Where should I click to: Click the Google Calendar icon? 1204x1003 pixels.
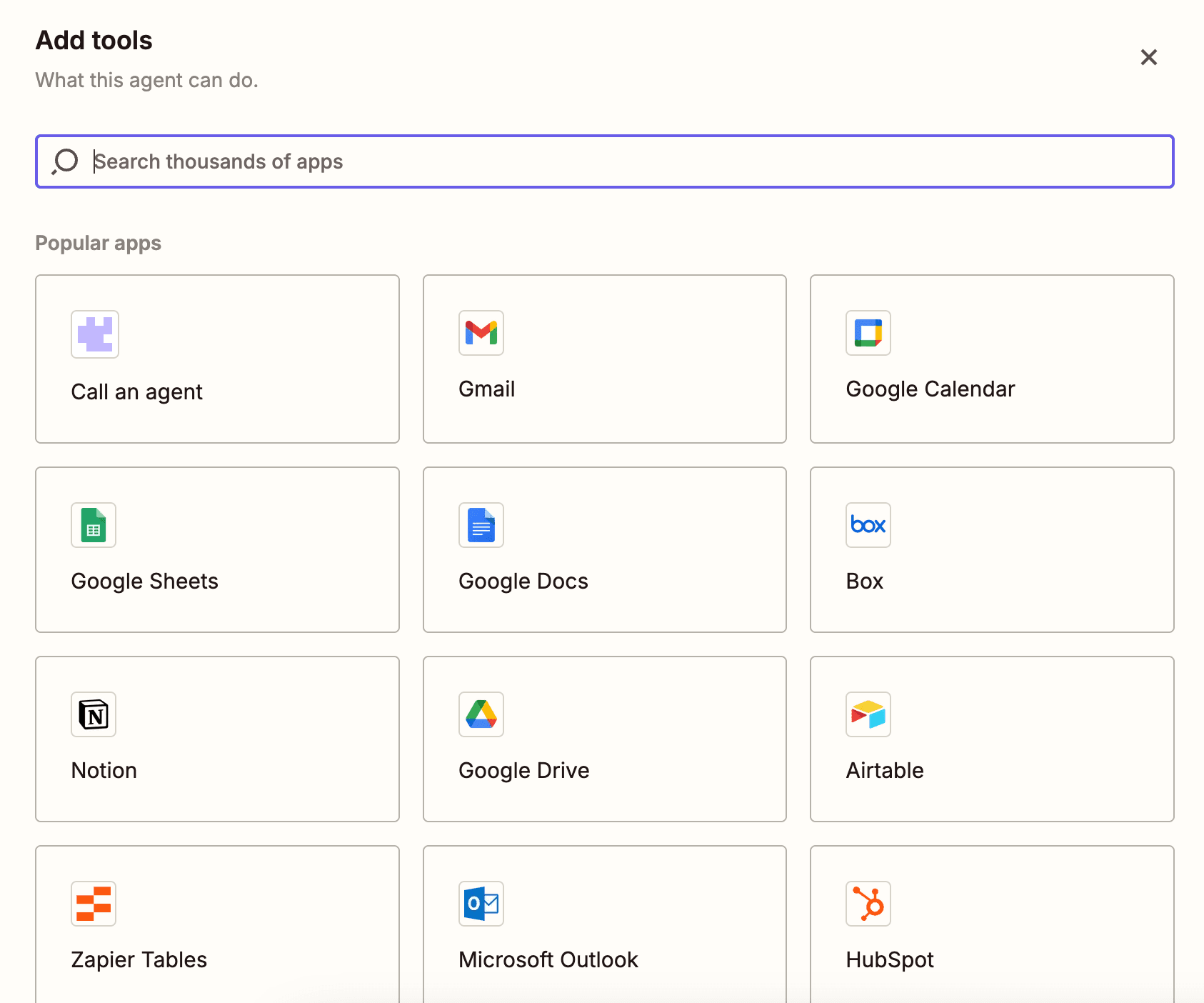click(868, 333)
